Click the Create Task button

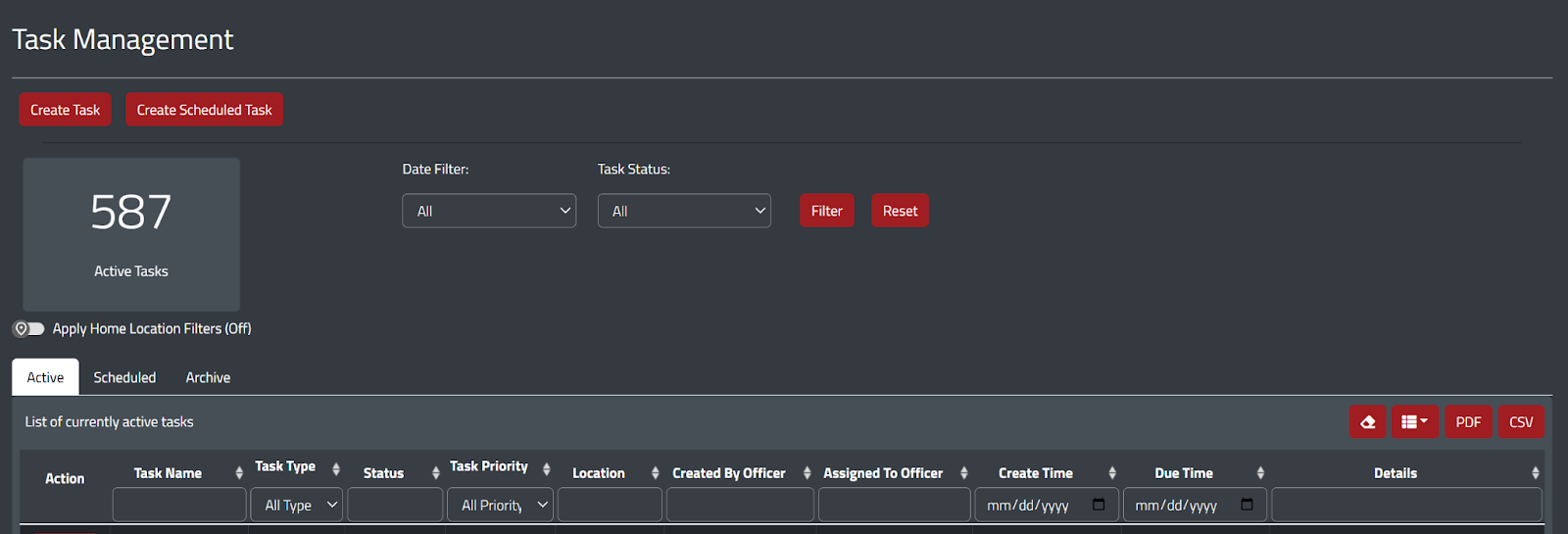(65, 110)
